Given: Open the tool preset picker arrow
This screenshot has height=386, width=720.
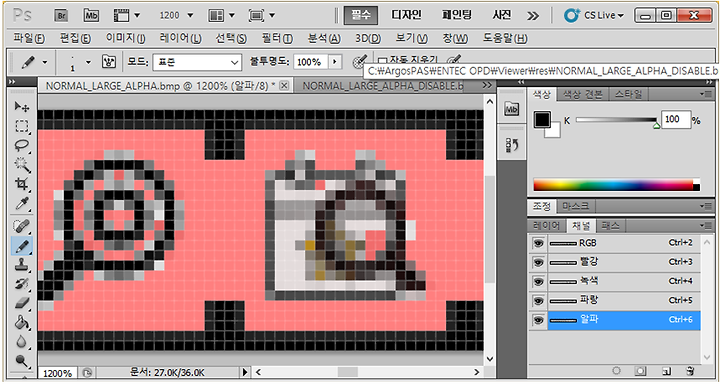Looking at the screenshot, I should pyautogui.click(x=45, y=62).
